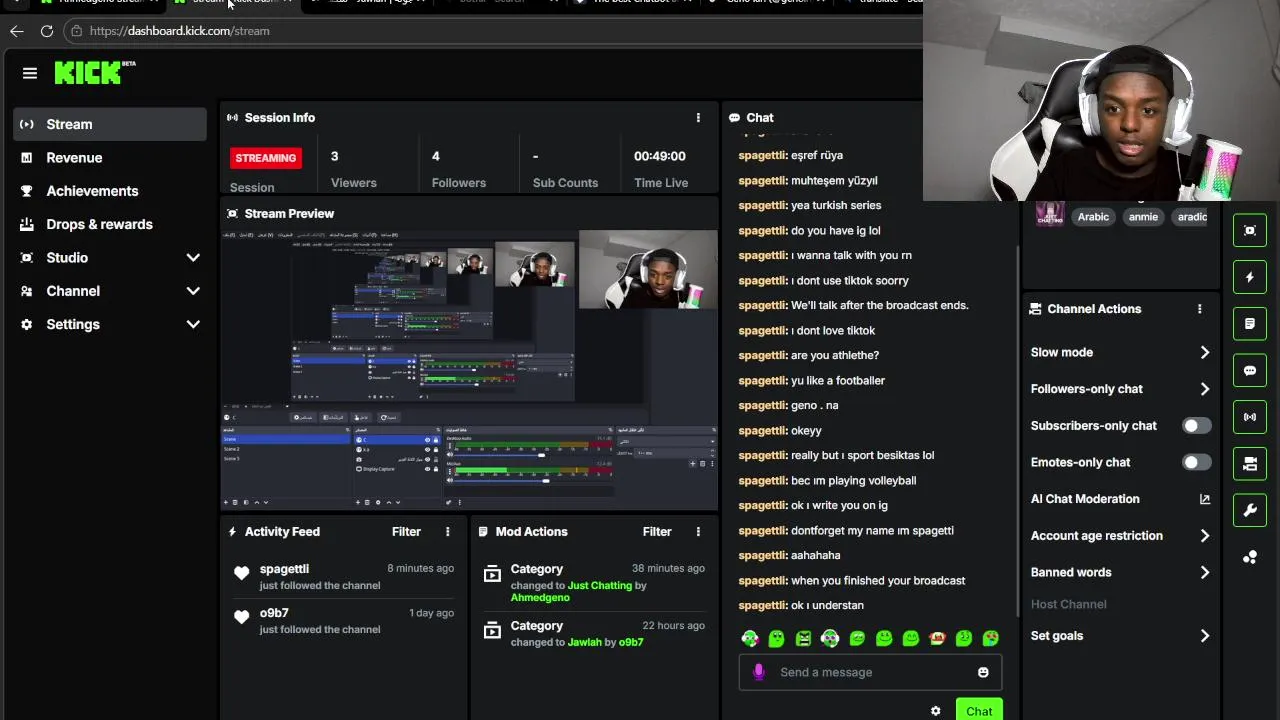Open Channel Actions three-dot options
This screenshot has width=1280, height=720.
[1199, 309]
